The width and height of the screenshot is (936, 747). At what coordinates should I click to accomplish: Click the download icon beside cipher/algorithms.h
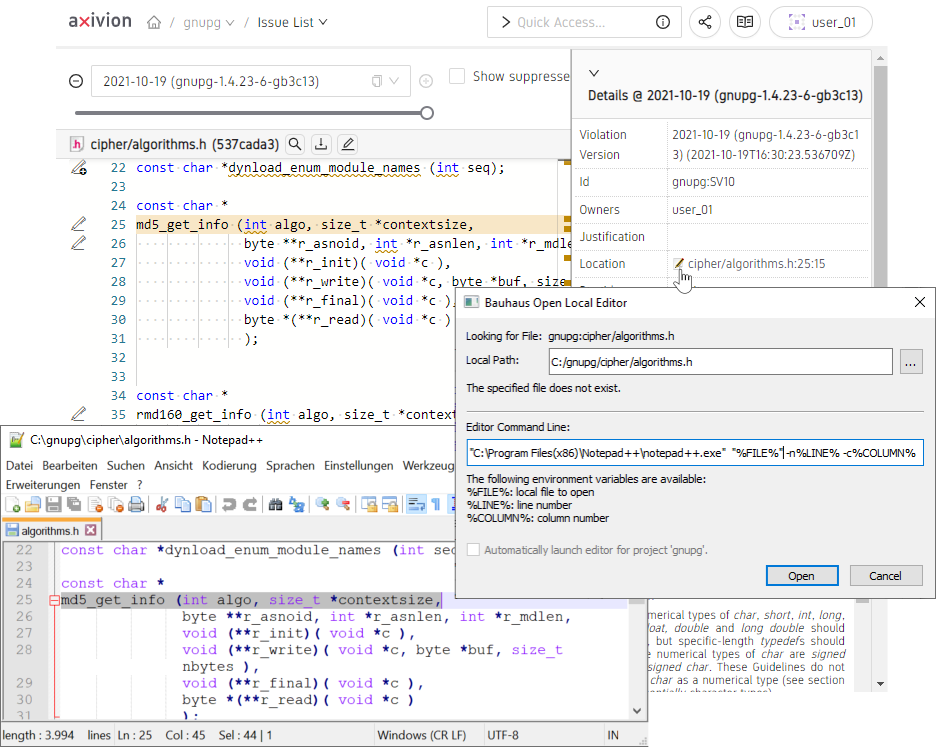[x=321, y=144]
